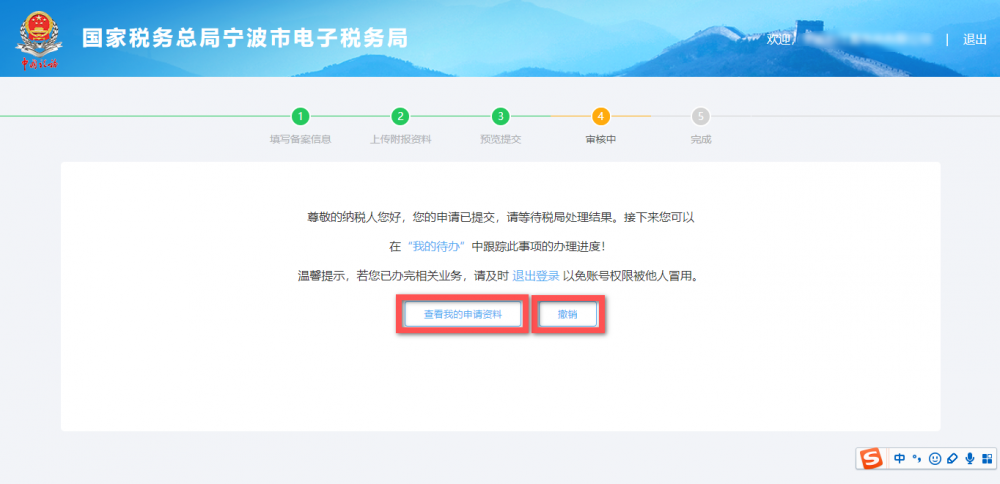Select the 审核中 step label
1000x484 pixels.
pos(601,140)
